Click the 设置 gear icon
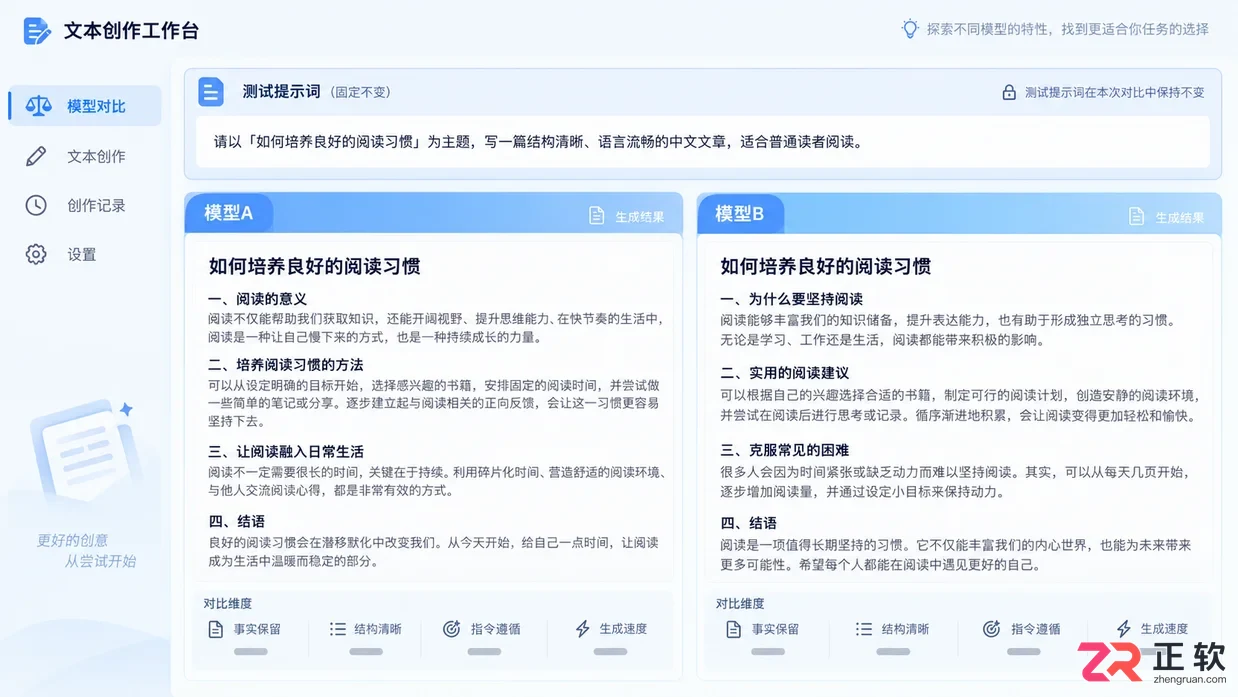The height and width of the screenshot is (697, 1238). (x=36, y=254)
